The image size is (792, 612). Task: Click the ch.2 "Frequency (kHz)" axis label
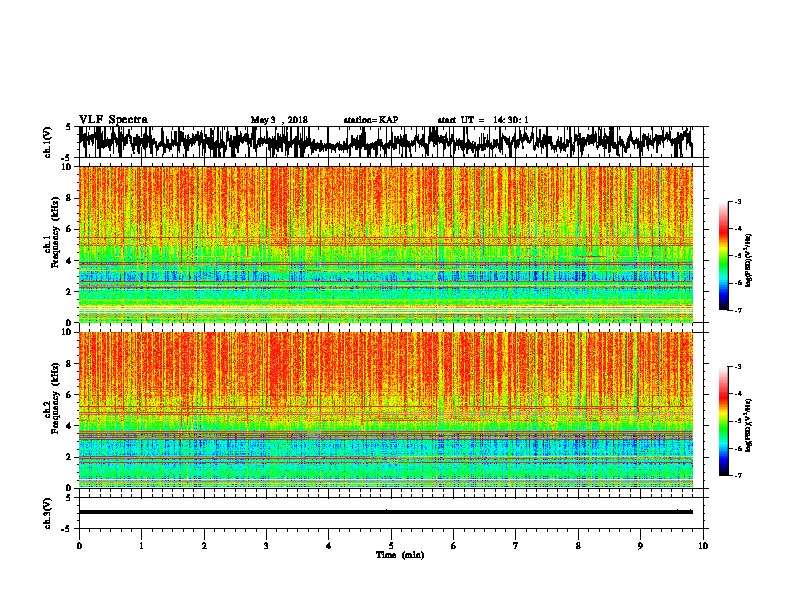coord(55,398)
